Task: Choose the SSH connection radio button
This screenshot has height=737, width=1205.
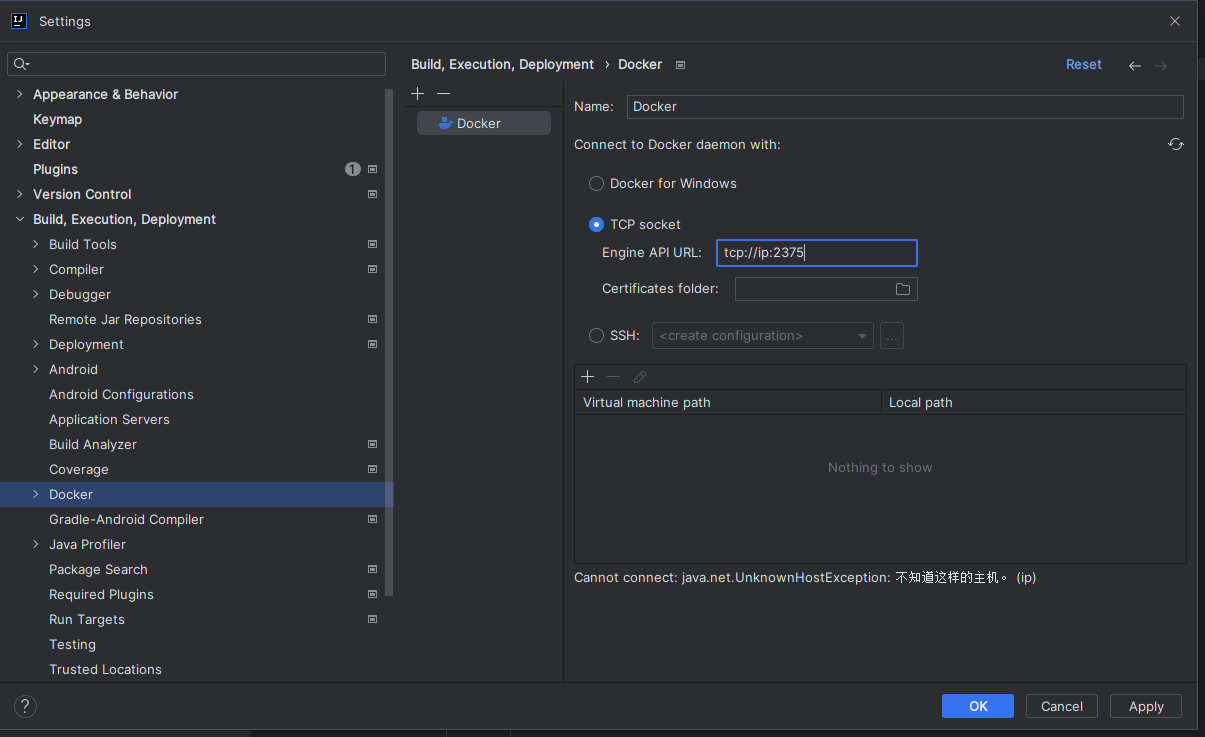Action: point(596,336)
